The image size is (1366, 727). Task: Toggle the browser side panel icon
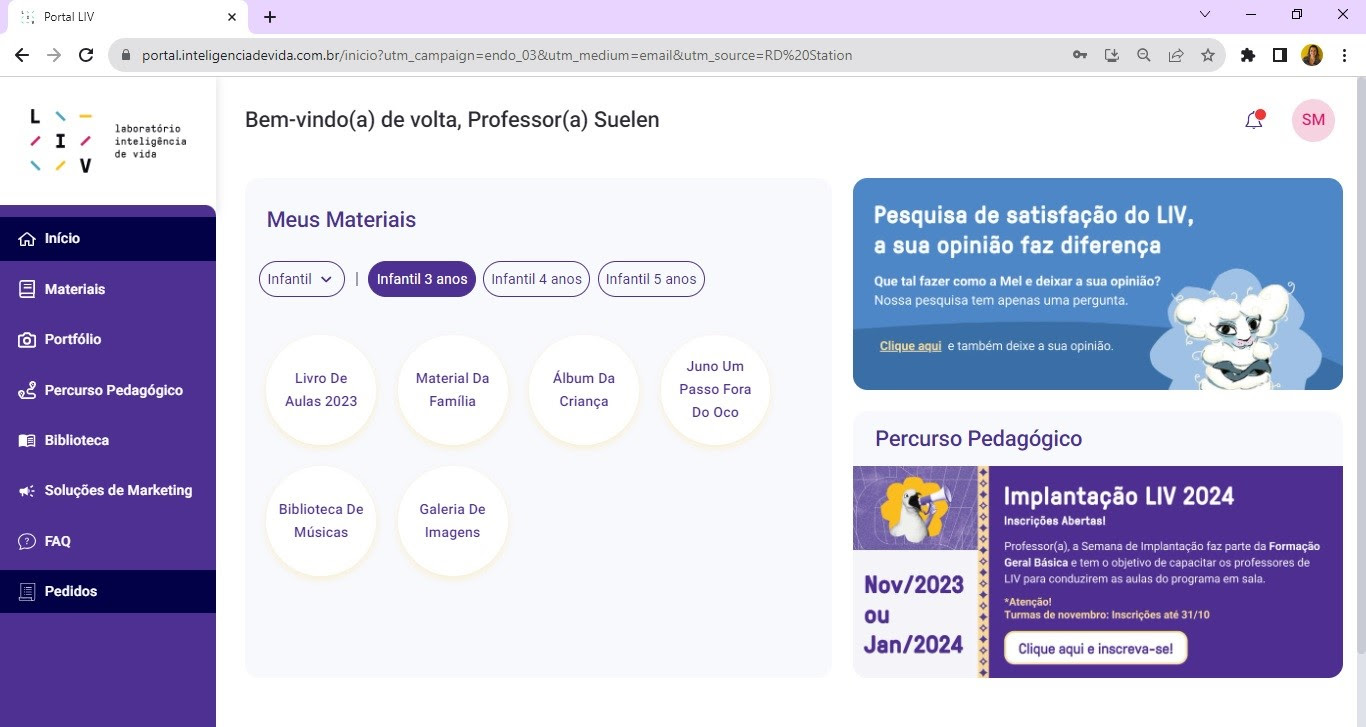(x=1279, y=55)
